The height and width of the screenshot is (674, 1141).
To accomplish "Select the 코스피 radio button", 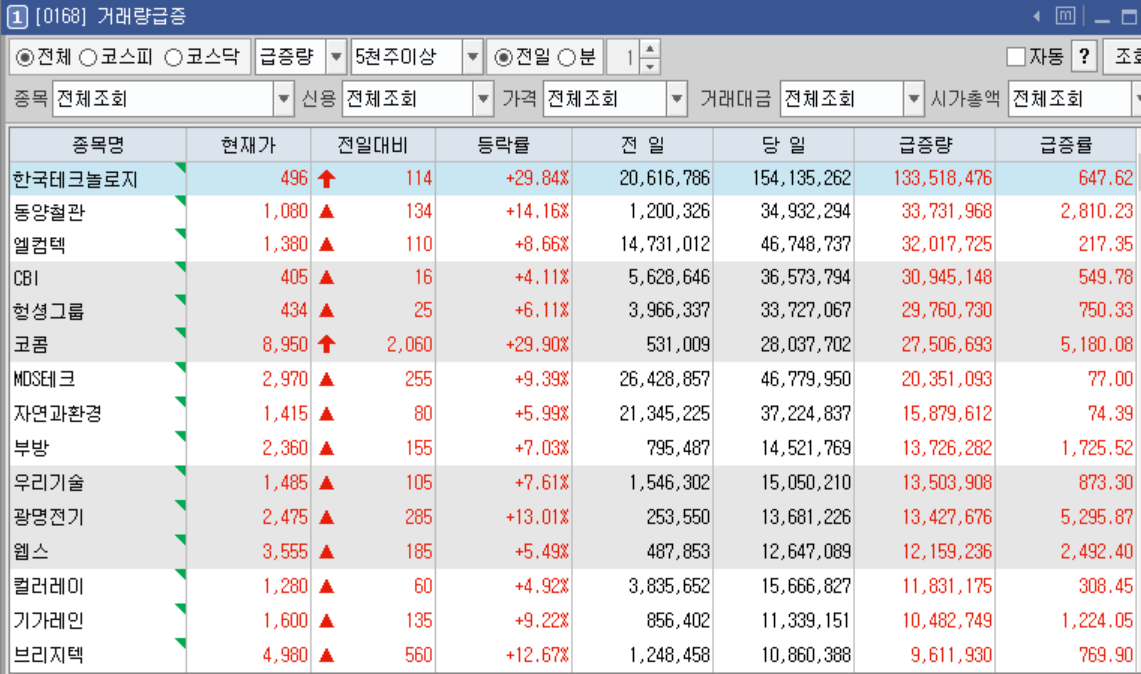I will point(88,57).
